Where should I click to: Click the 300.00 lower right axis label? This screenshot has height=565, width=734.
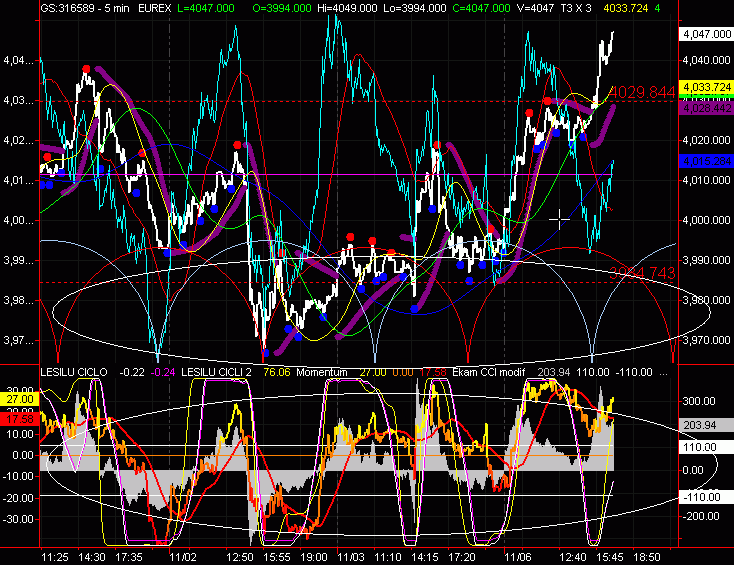699,401
